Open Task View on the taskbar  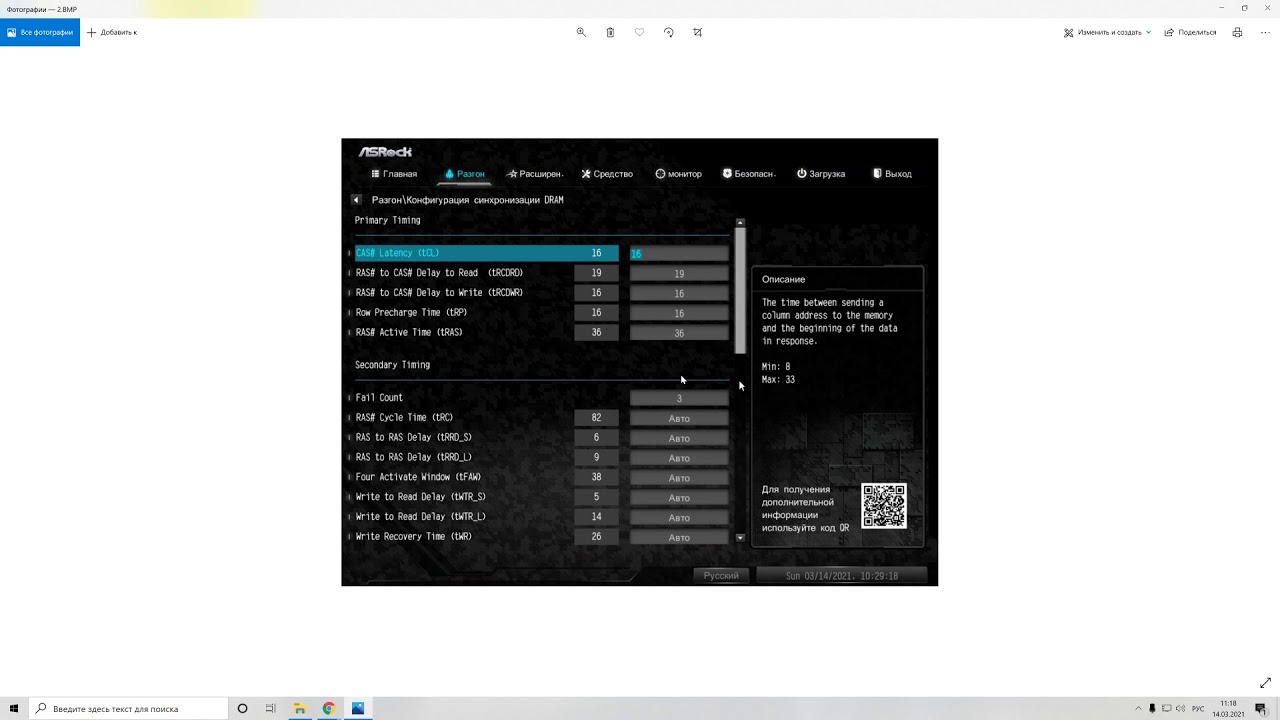coord(270,708)
